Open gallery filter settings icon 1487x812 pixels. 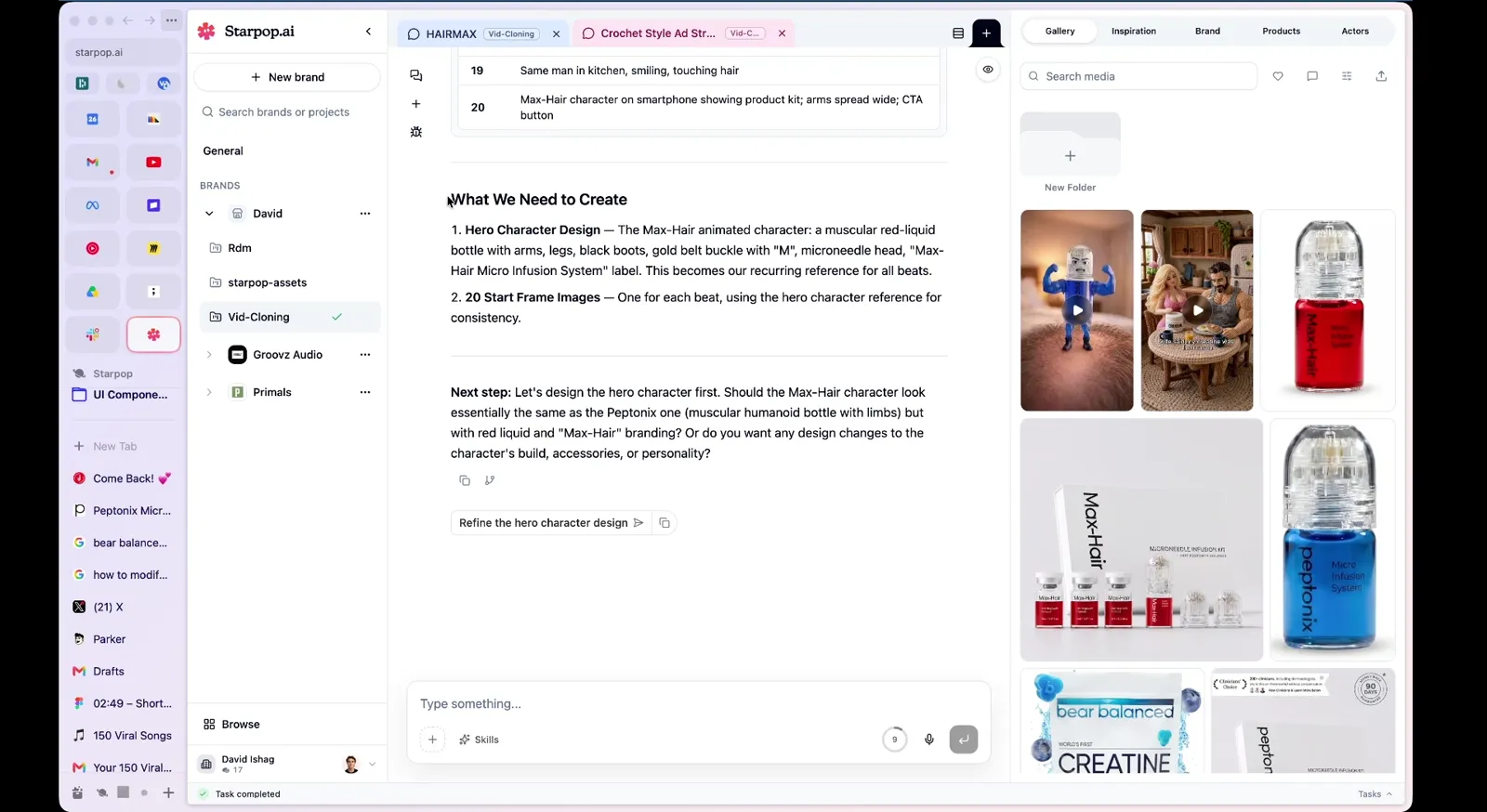pos(1347,76)
